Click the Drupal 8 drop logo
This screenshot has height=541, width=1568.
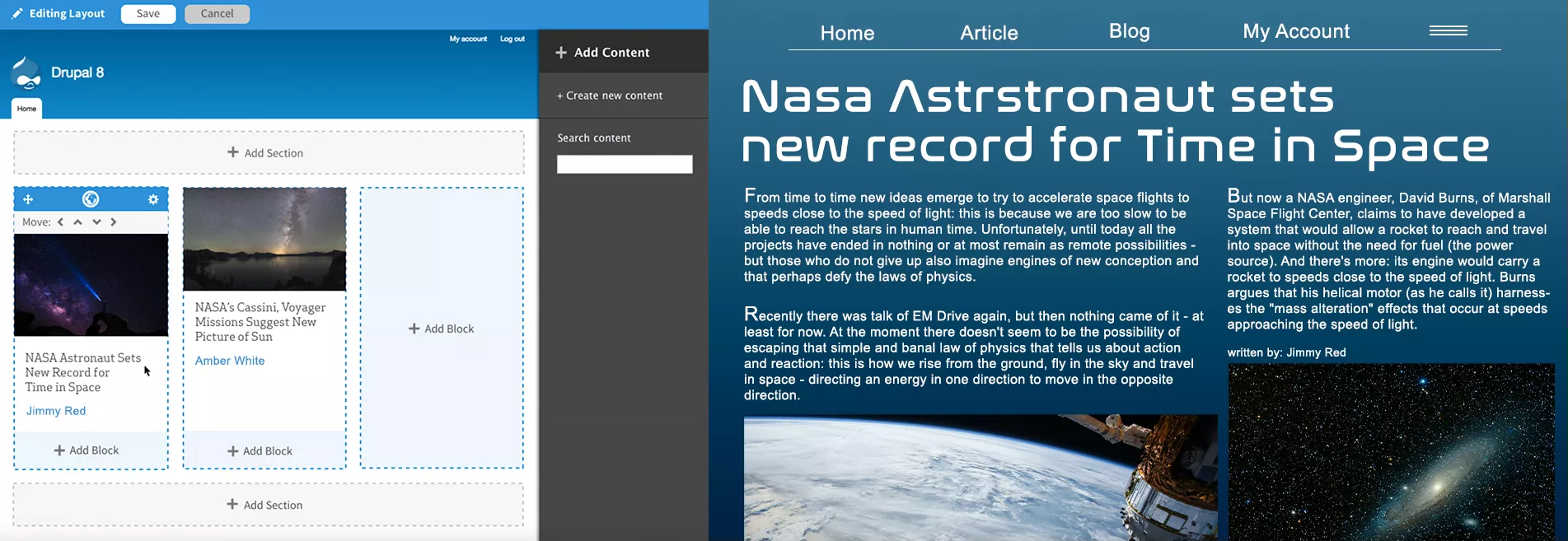pos(26,73)
